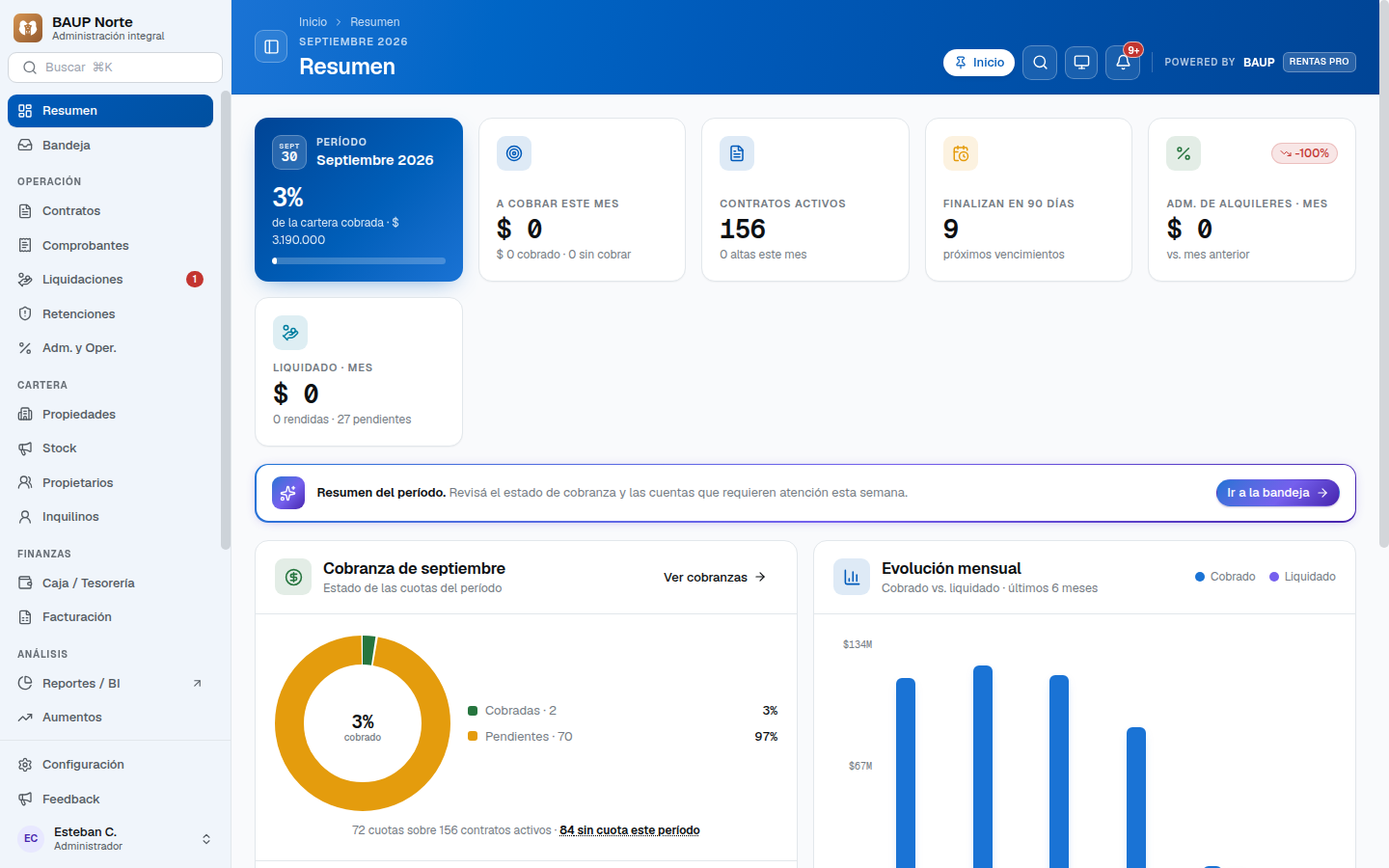Click the document icon on Contratos activos card

pyautogui.click(x=737, y=153)
